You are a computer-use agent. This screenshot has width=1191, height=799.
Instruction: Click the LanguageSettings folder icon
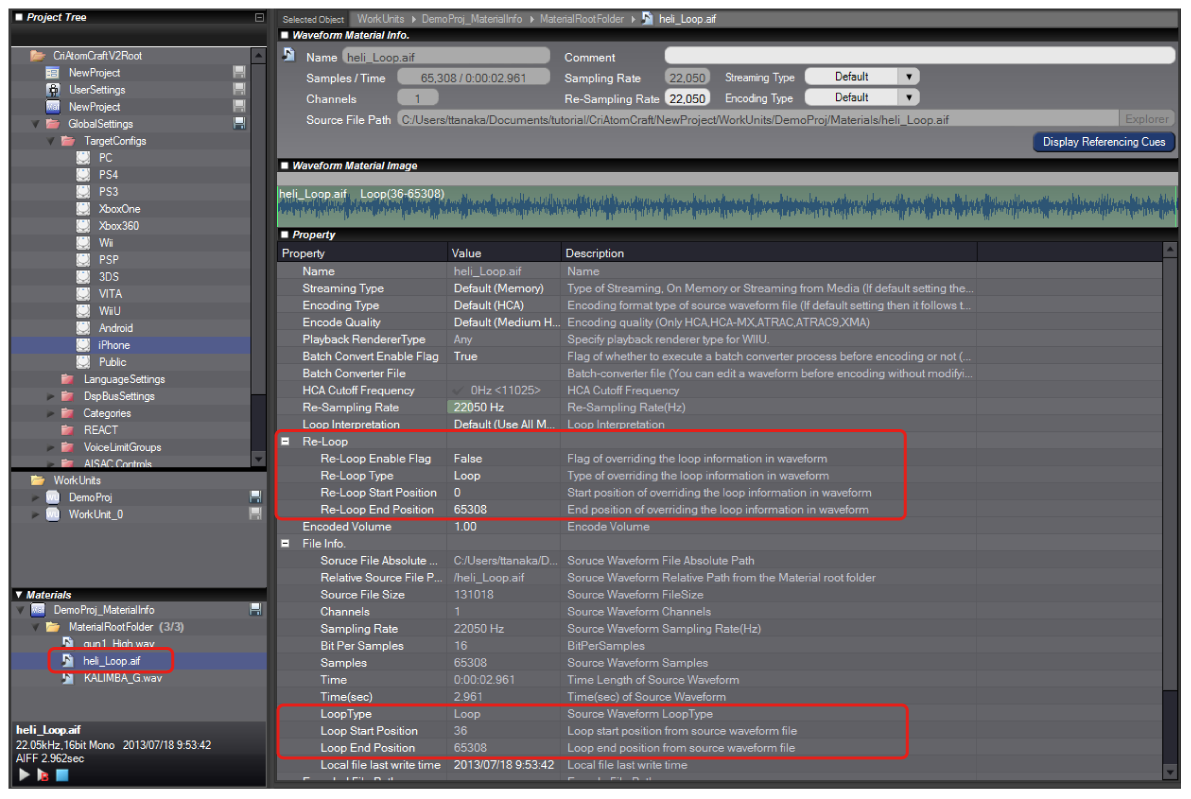(x=68, y=379)
